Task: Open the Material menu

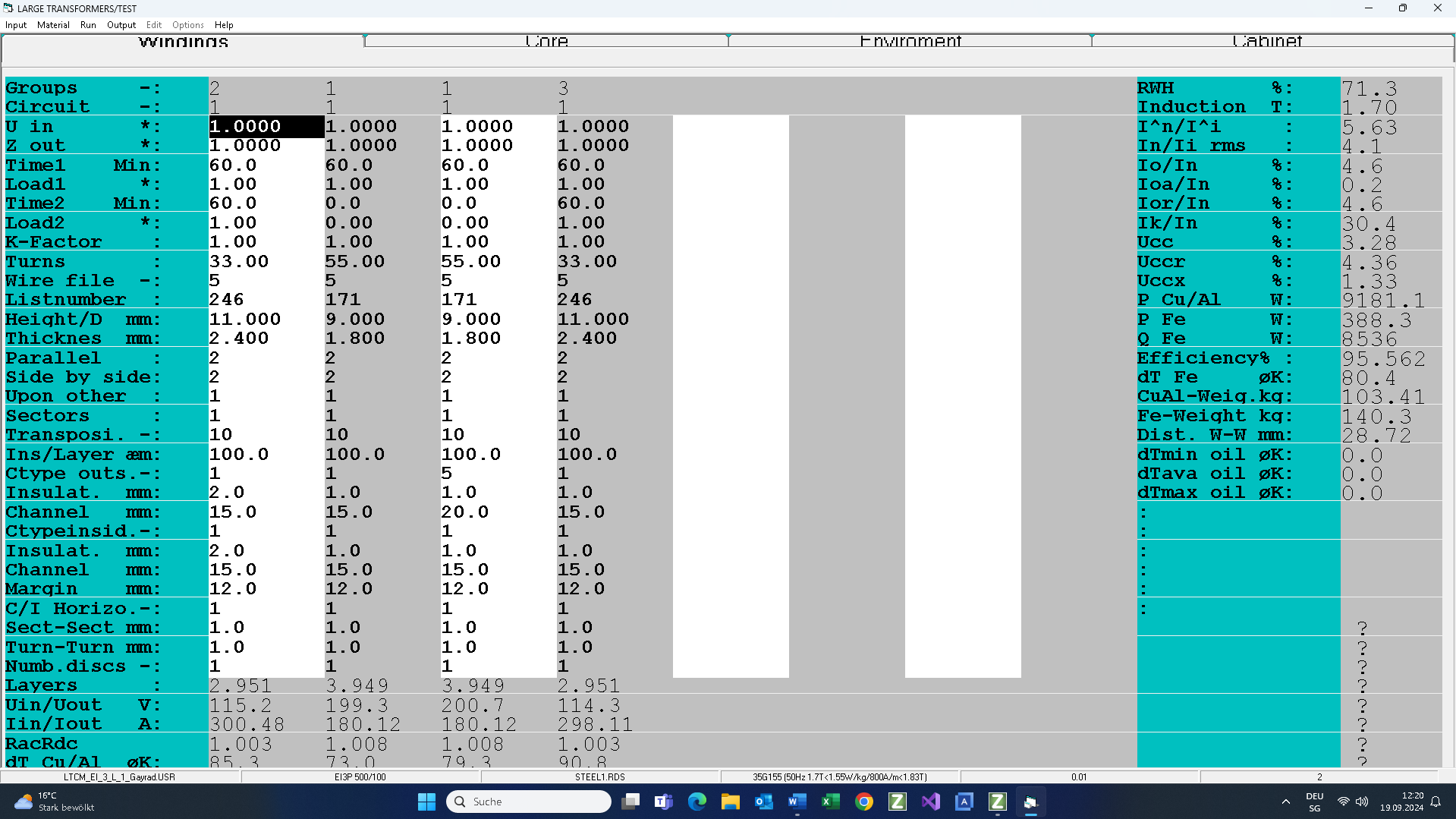Action: pyautogui.click(x=53, y=25)
